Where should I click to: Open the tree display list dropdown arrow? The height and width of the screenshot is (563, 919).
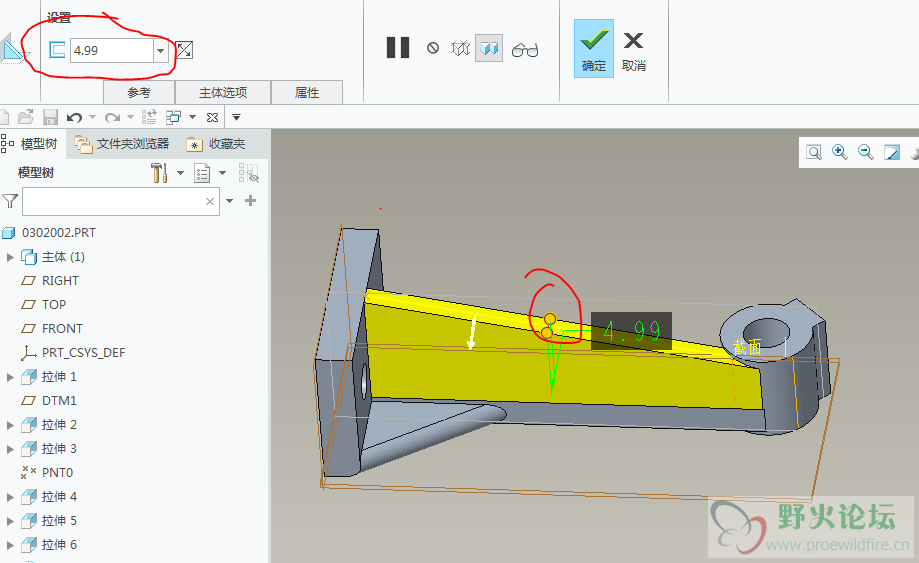click(223, 173)
